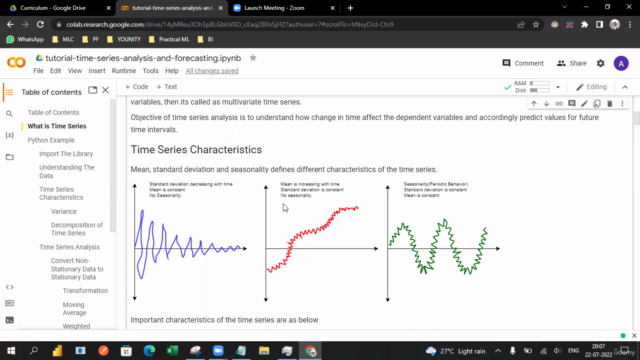Go to Decomposition of Time Series
The height and width of the screenshot is (360, 640).
77,229
